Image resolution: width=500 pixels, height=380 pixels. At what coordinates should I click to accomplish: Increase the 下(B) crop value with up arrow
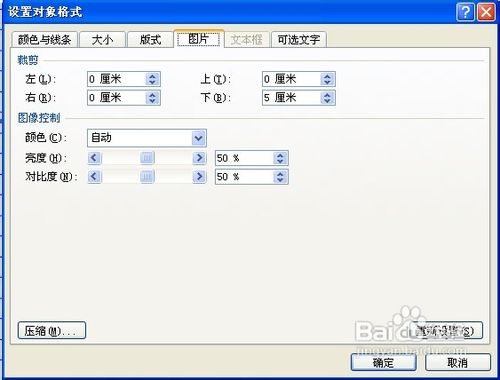[328, 95]
